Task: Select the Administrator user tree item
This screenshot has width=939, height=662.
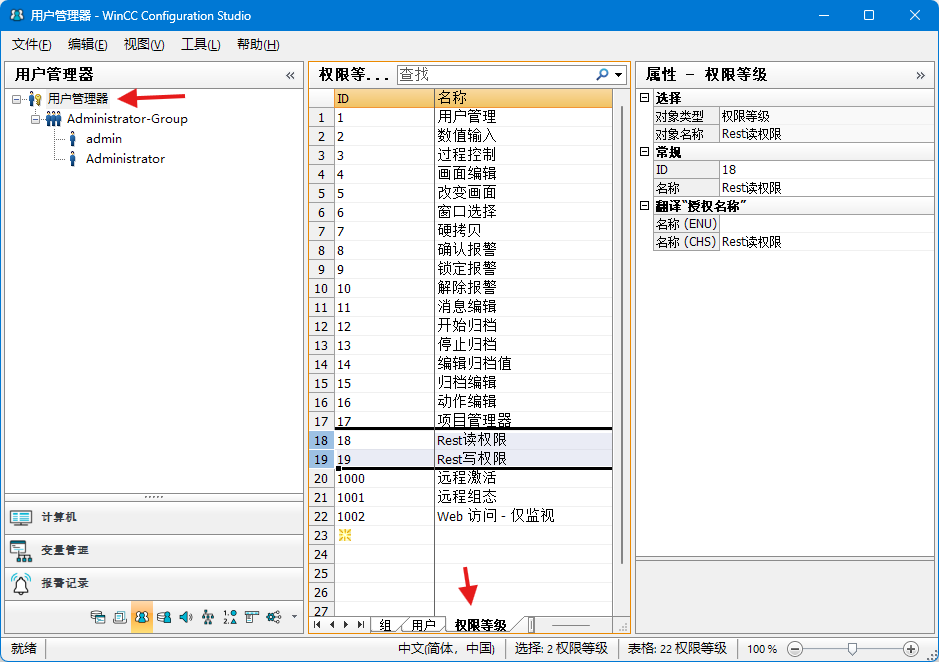Action: (x=125, y=159)
